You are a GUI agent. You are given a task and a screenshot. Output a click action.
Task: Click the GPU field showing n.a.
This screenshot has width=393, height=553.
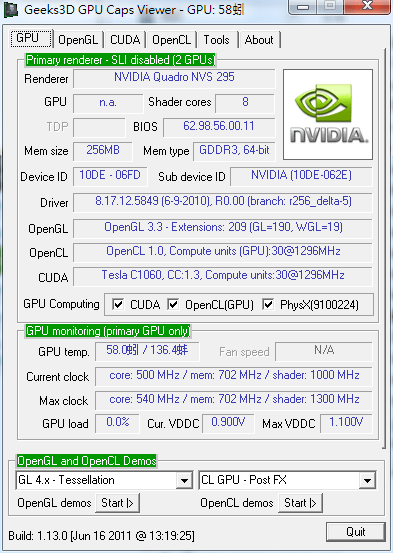point(108,103)
